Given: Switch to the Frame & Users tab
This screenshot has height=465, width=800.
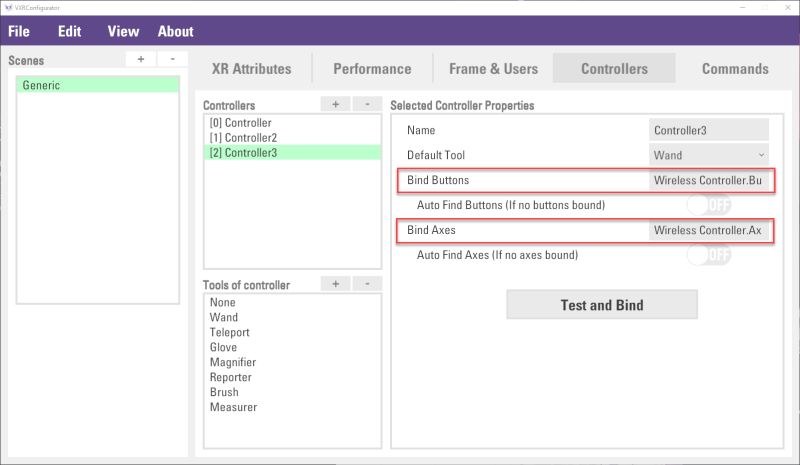Looking at the screenshot, I should (493, 68).
